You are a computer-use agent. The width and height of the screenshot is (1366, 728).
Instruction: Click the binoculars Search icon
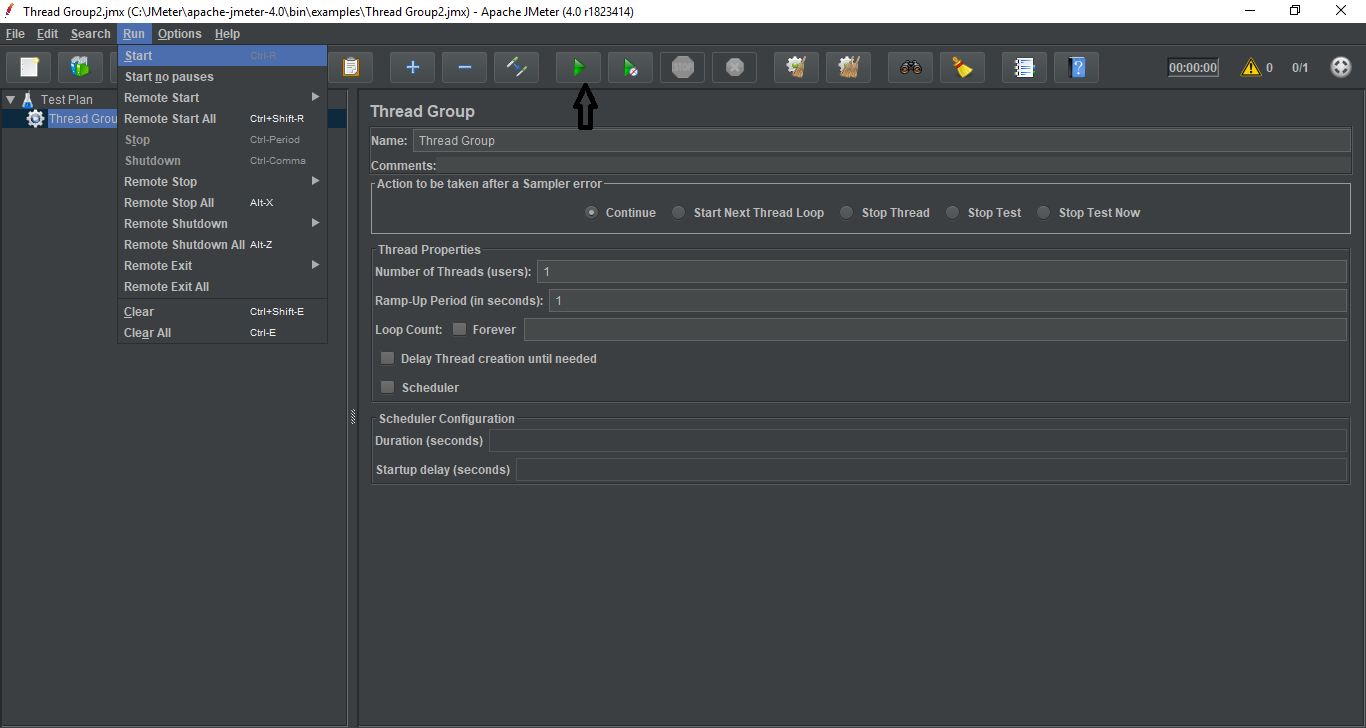click(x=910, y=68)
